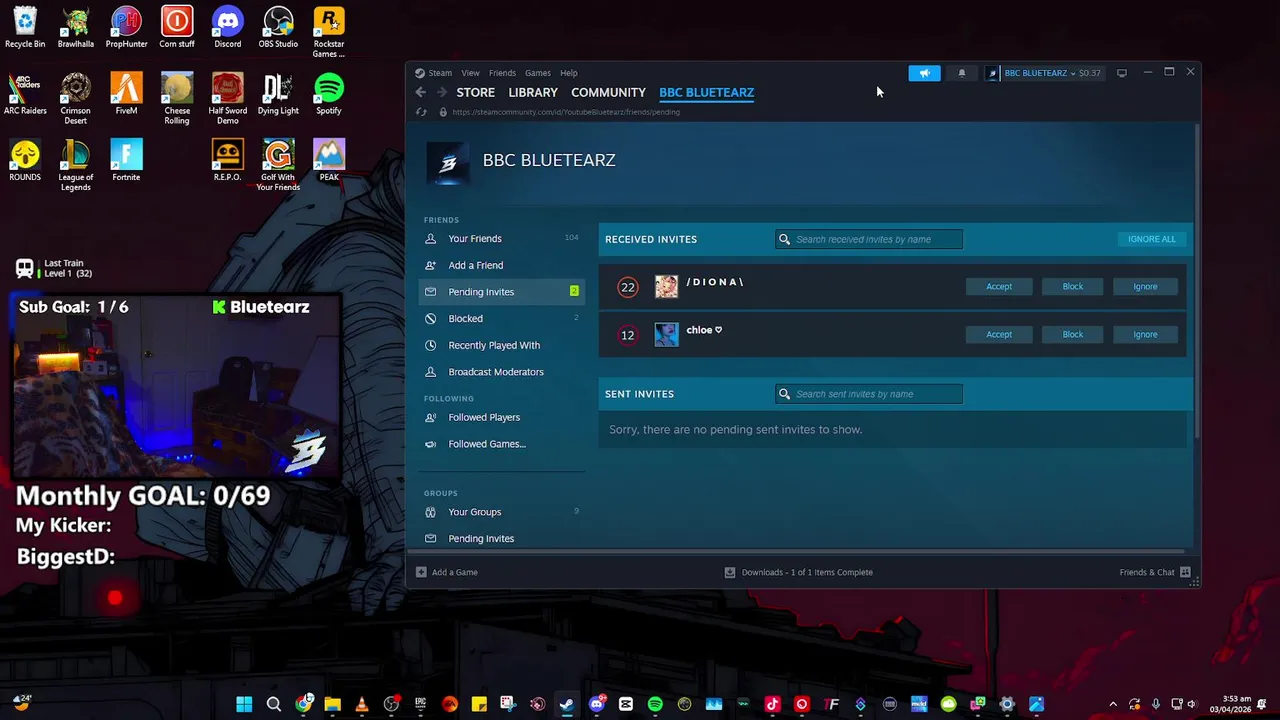Open Your Friends in sidebar
Viewport: 1280px width, 720px height.
pos(501,239)
